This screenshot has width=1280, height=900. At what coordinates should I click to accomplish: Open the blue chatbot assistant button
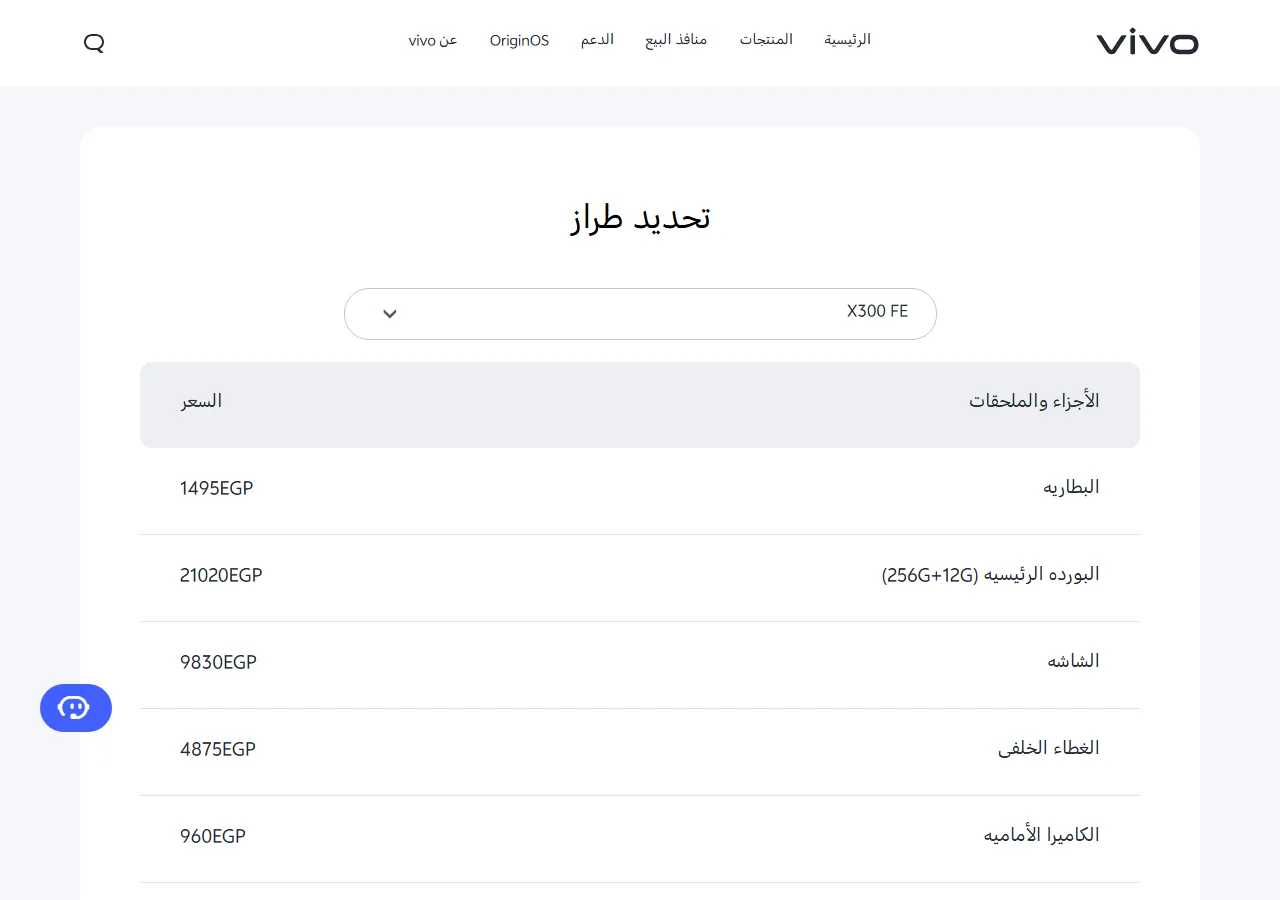(x=76, y=708)
